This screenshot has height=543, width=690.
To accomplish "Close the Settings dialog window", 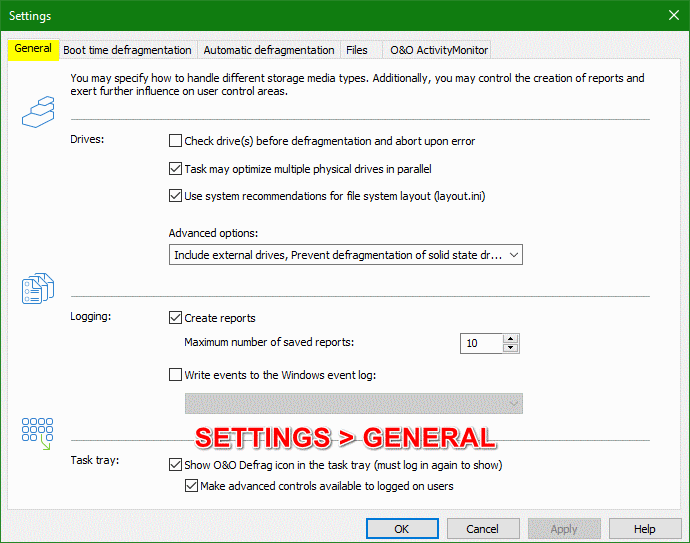I will pos(673,15).
